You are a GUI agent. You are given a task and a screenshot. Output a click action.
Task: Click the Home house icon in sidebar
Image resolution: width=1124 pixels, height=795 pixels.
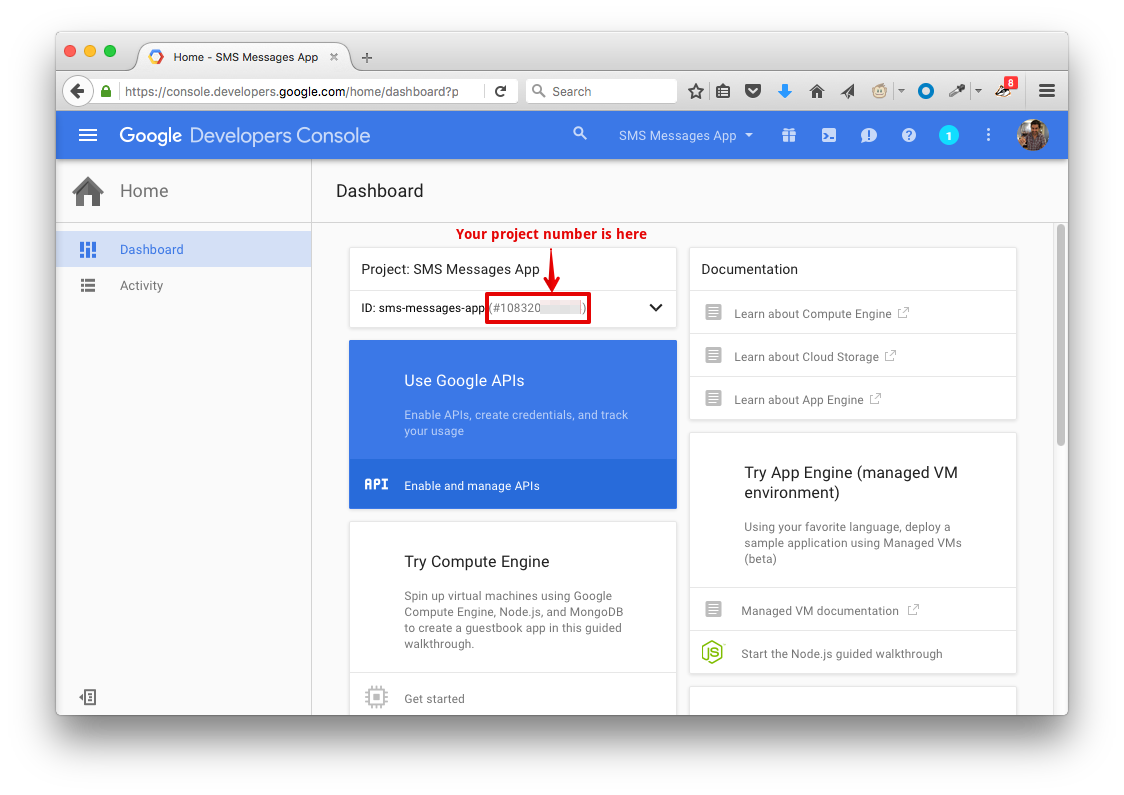(x=88, y=191)
